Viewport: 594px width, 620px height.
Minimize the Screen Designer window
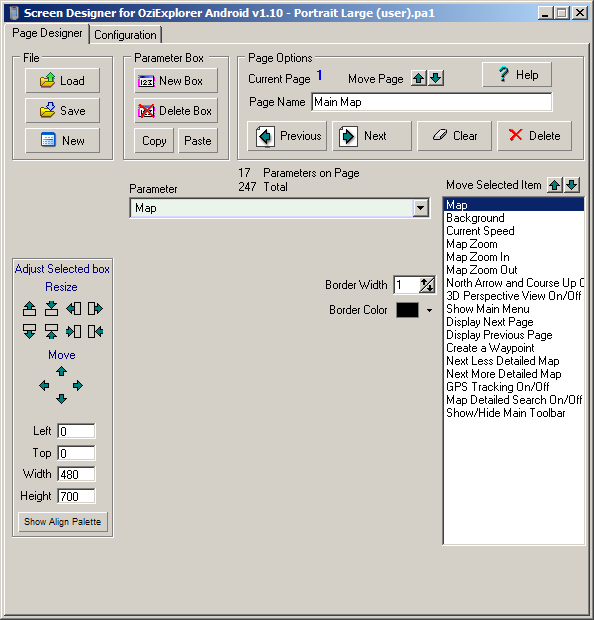click(x=545, y=13)
